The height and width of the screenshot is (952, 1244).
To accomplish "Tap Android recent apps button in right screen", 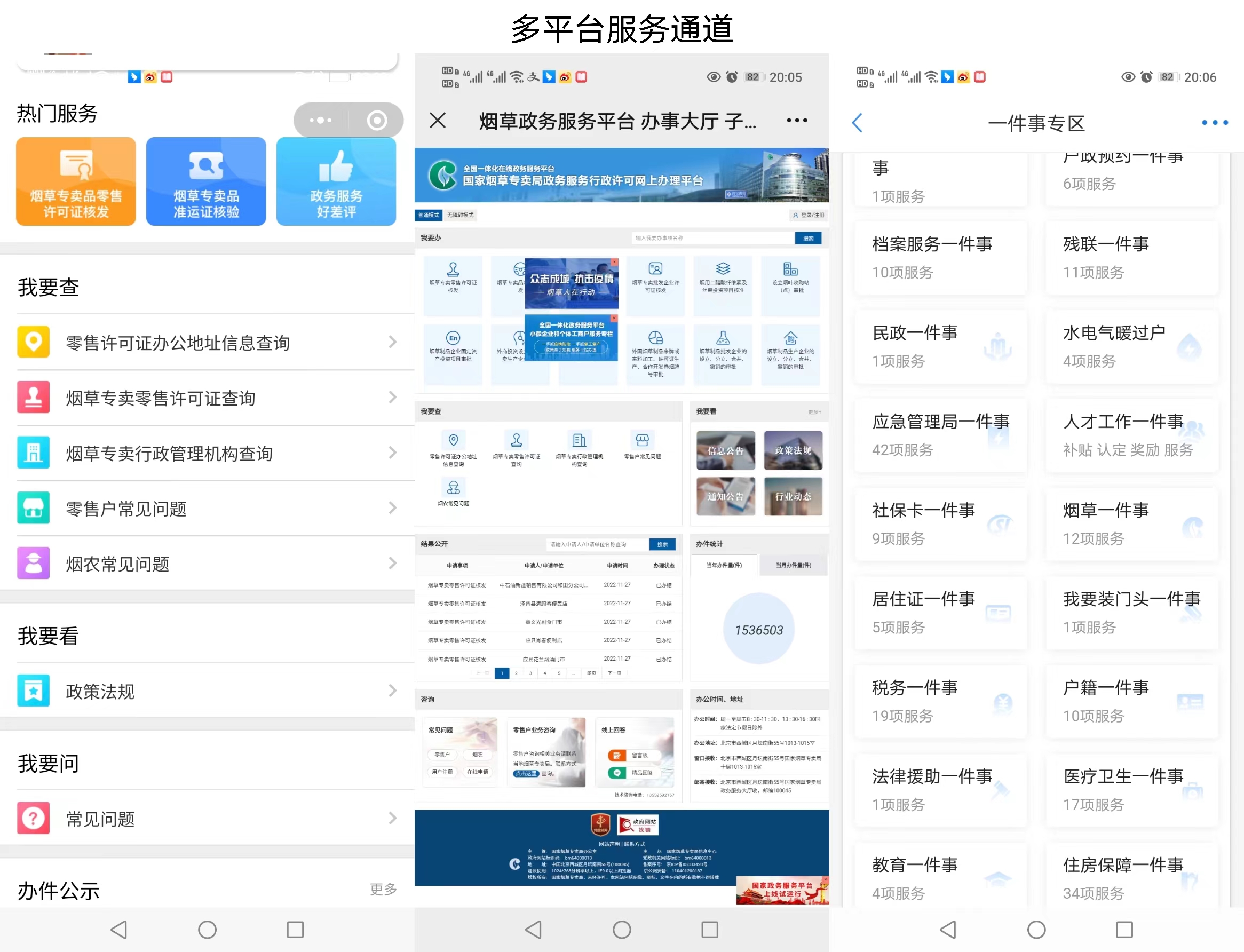I will [x=1124, y=930].
